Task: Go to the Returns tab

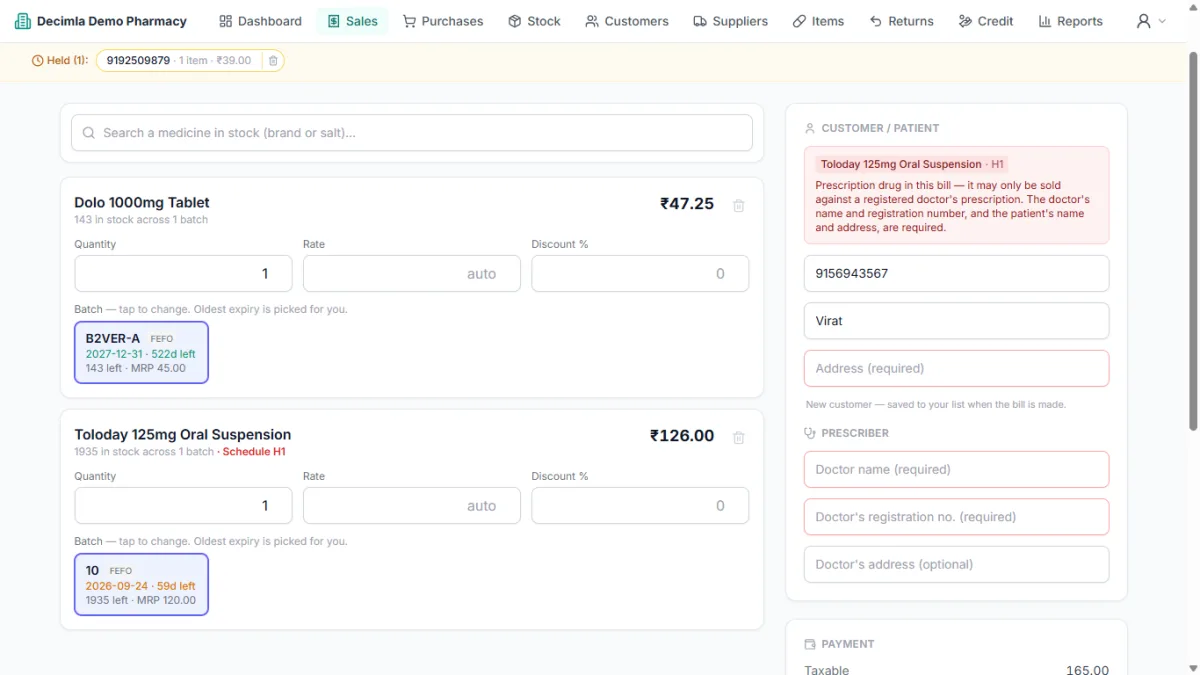Action: click(x=901, y=21)
